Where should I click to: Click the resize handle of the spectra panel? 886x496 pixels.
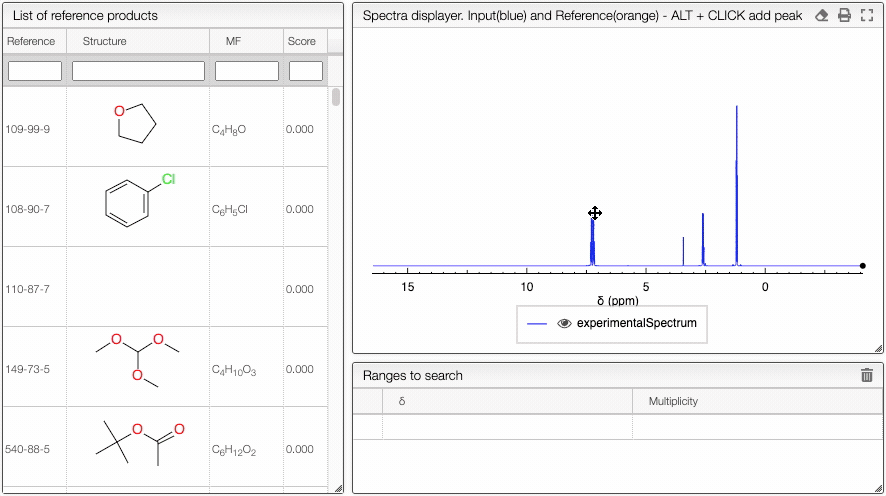(878, 349)
